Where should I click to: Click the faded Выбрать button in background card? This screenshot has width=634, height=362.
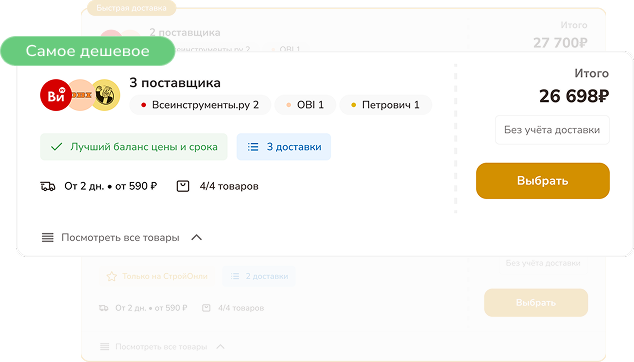(536, 303)
